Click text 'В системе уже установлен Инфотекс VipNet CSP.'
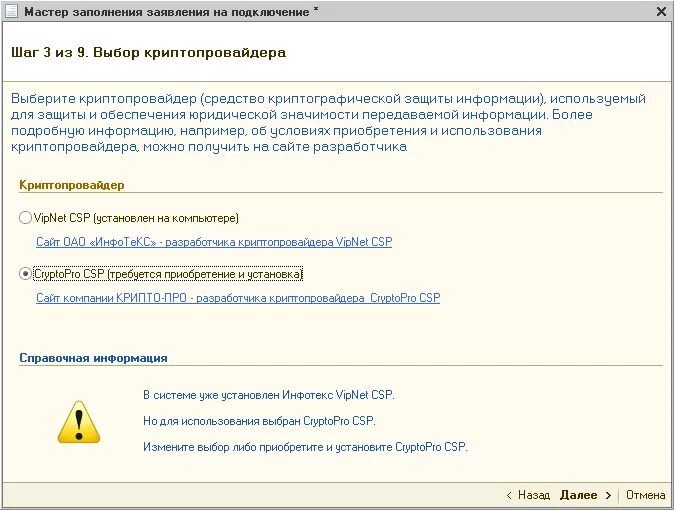674x510 pixels. coord(269,394)
